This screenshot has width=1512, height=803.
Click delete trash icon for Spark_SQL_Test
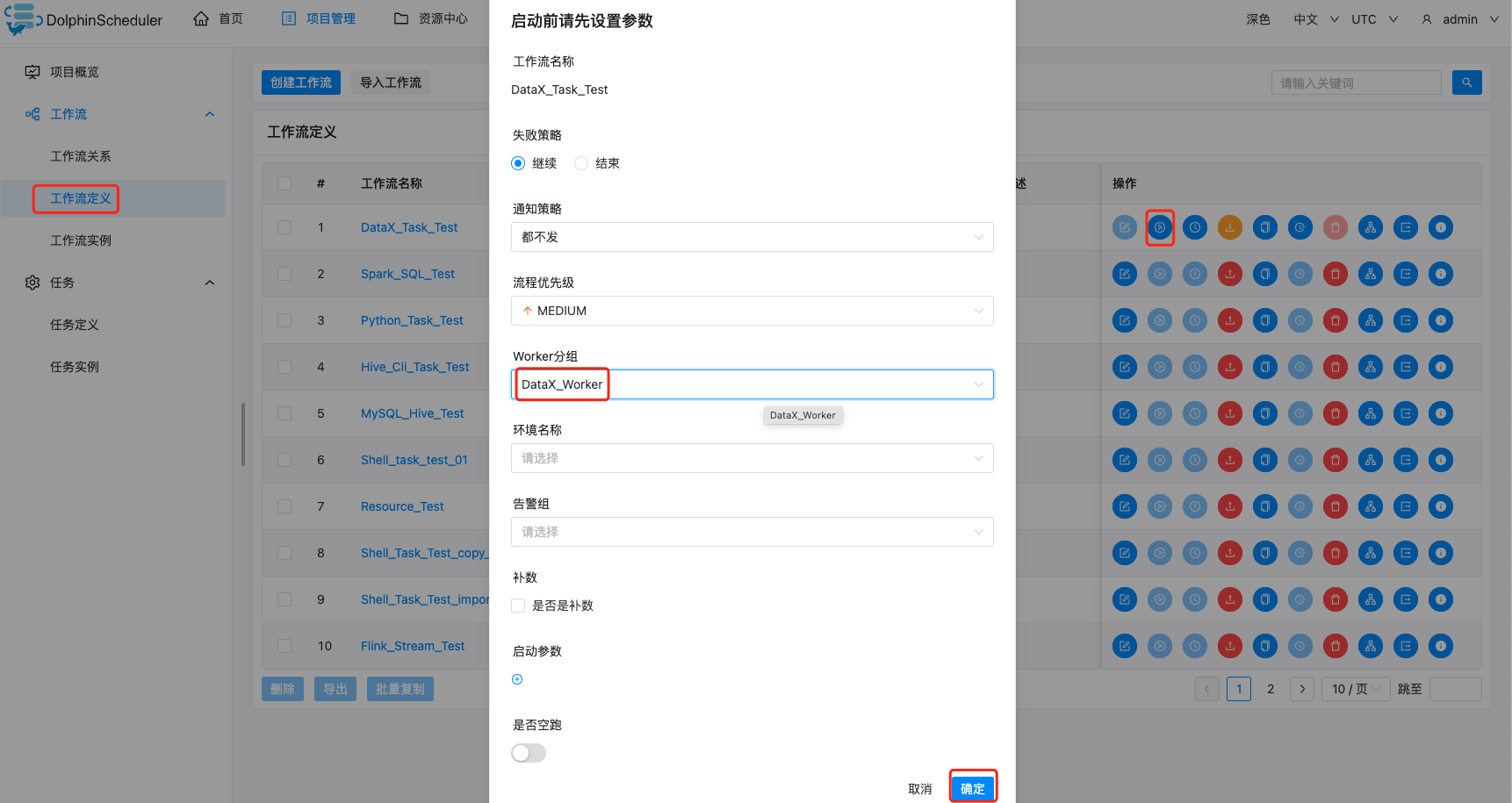[x=1336, y=274]
